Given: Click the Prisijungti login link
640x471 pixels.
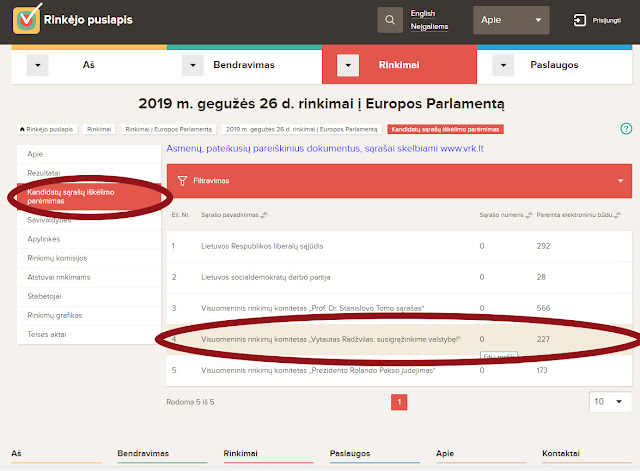Looking at the screenshot, I should point(607,20).
